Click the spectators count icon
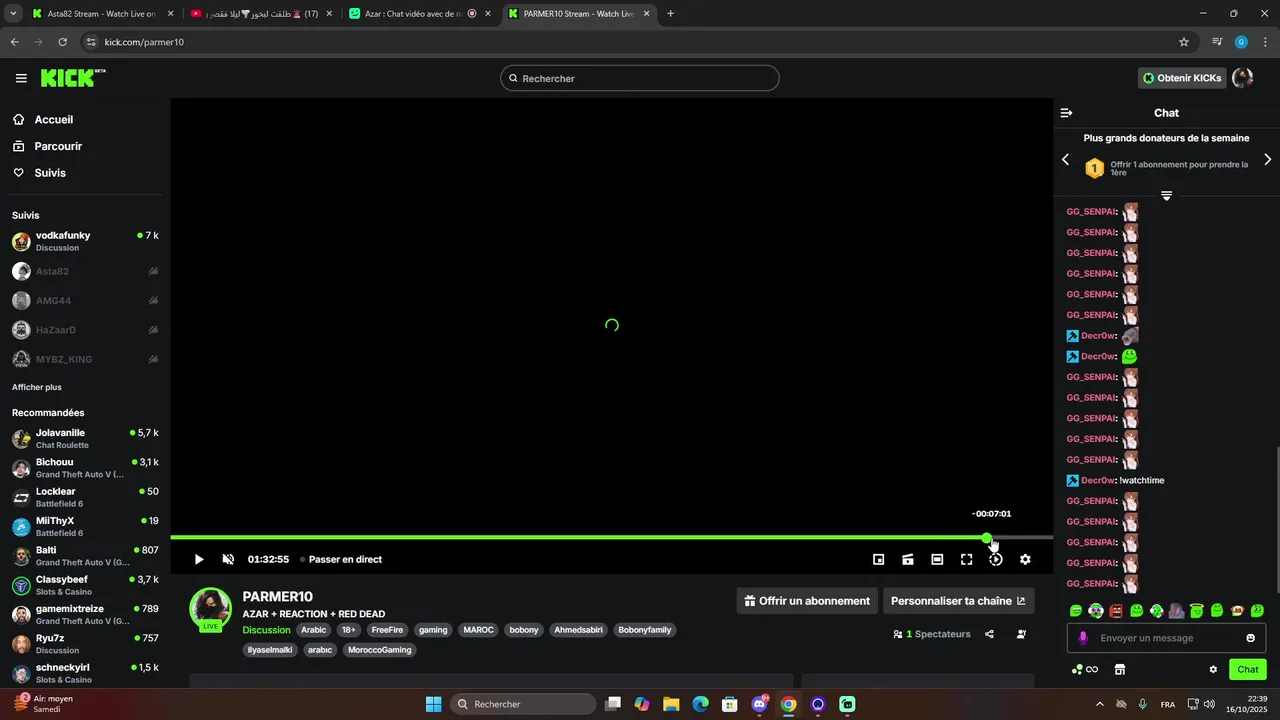Viewport: 1280px width, 720px height. coord(898,634)
